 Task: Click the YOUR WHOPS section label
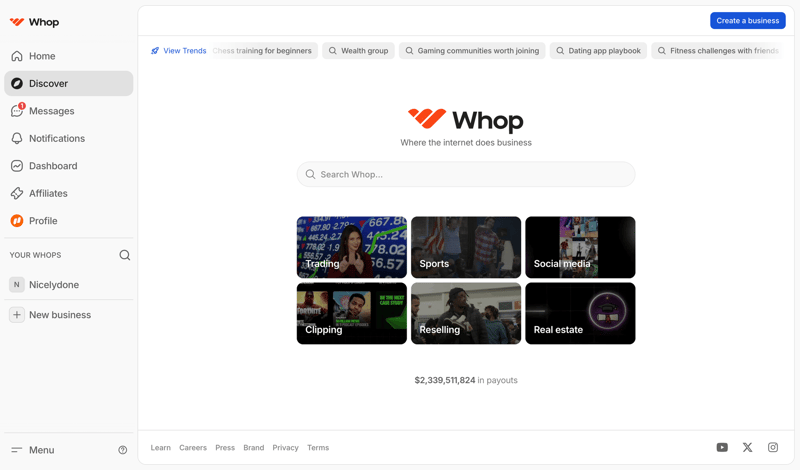coord(35,255)
